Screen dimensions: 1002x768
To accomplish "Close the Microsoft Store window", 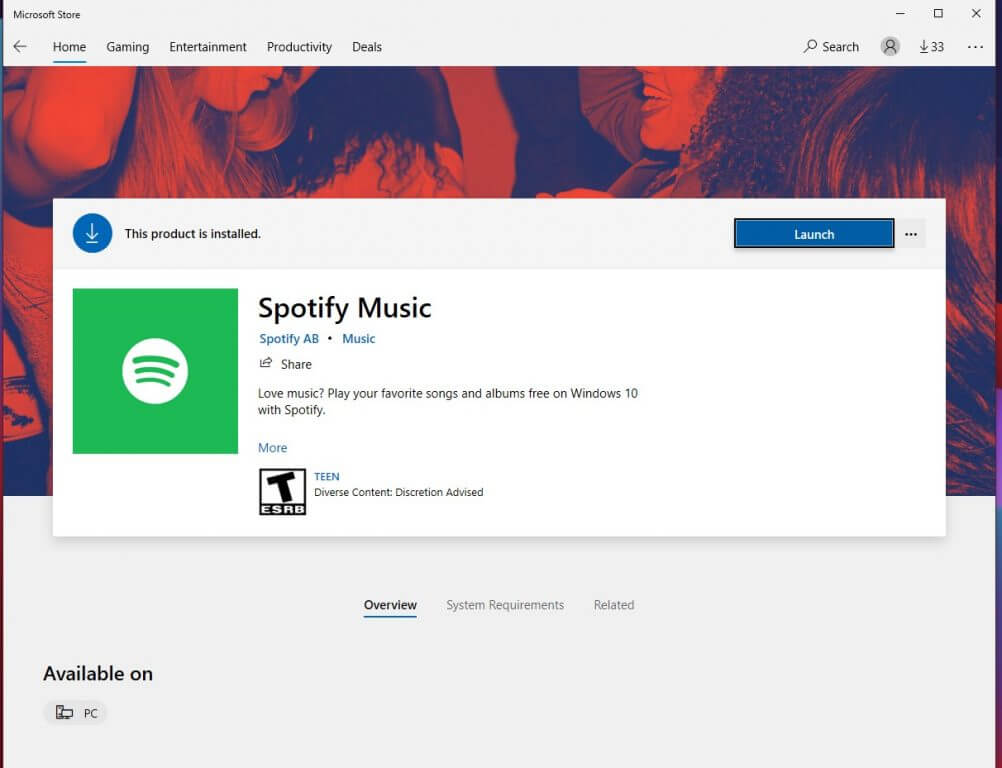I will coord(976,13).
